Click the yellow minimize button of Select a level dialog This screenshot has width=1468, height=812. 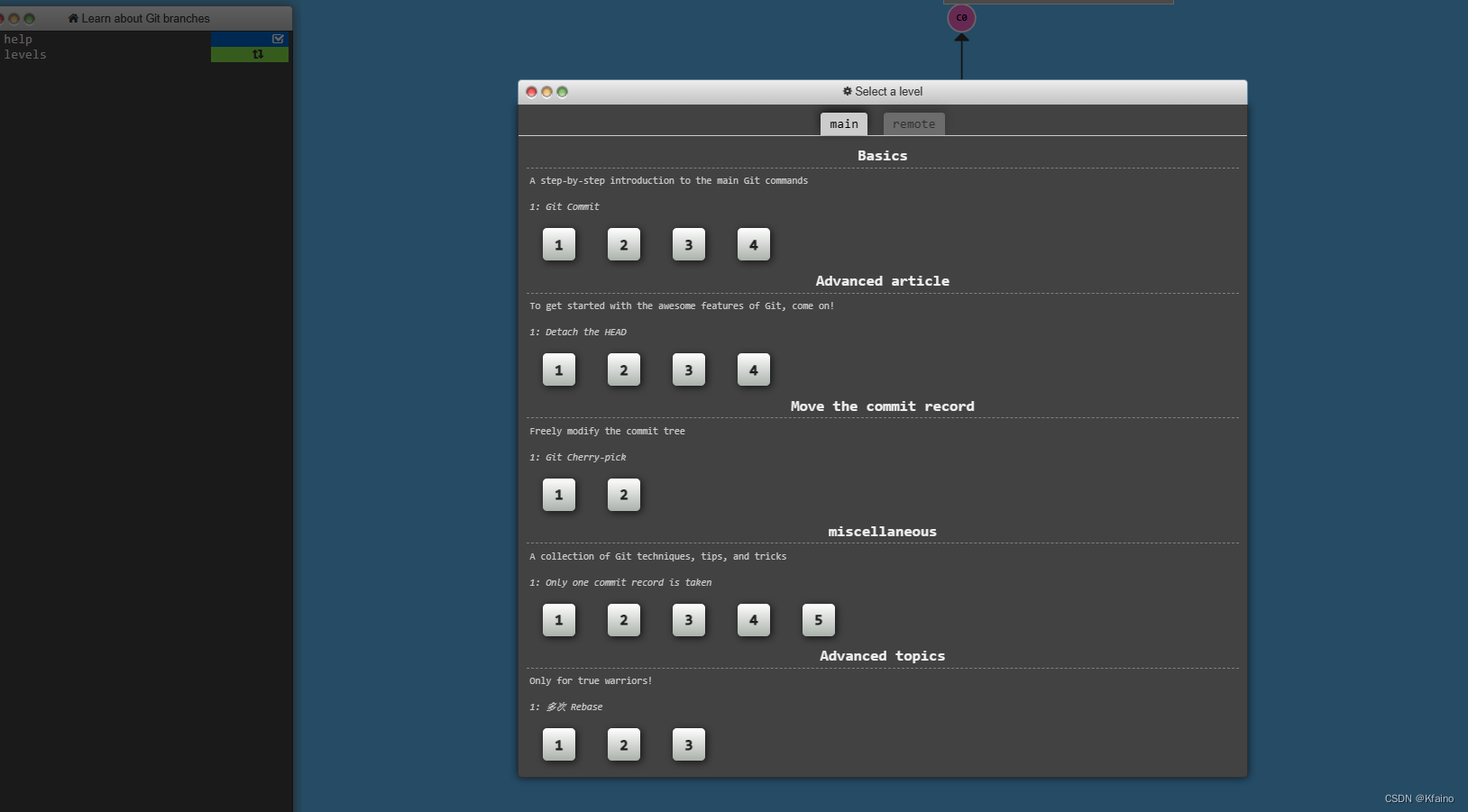[x=546, y=92]
